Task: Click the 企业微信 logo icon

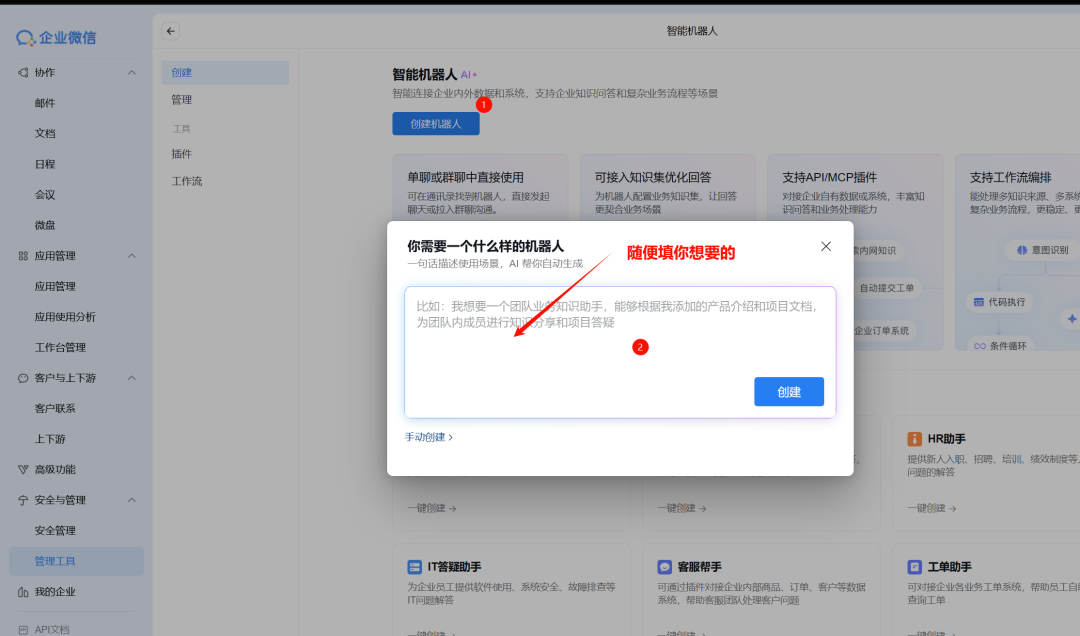Action: click(x=25, y=38)
